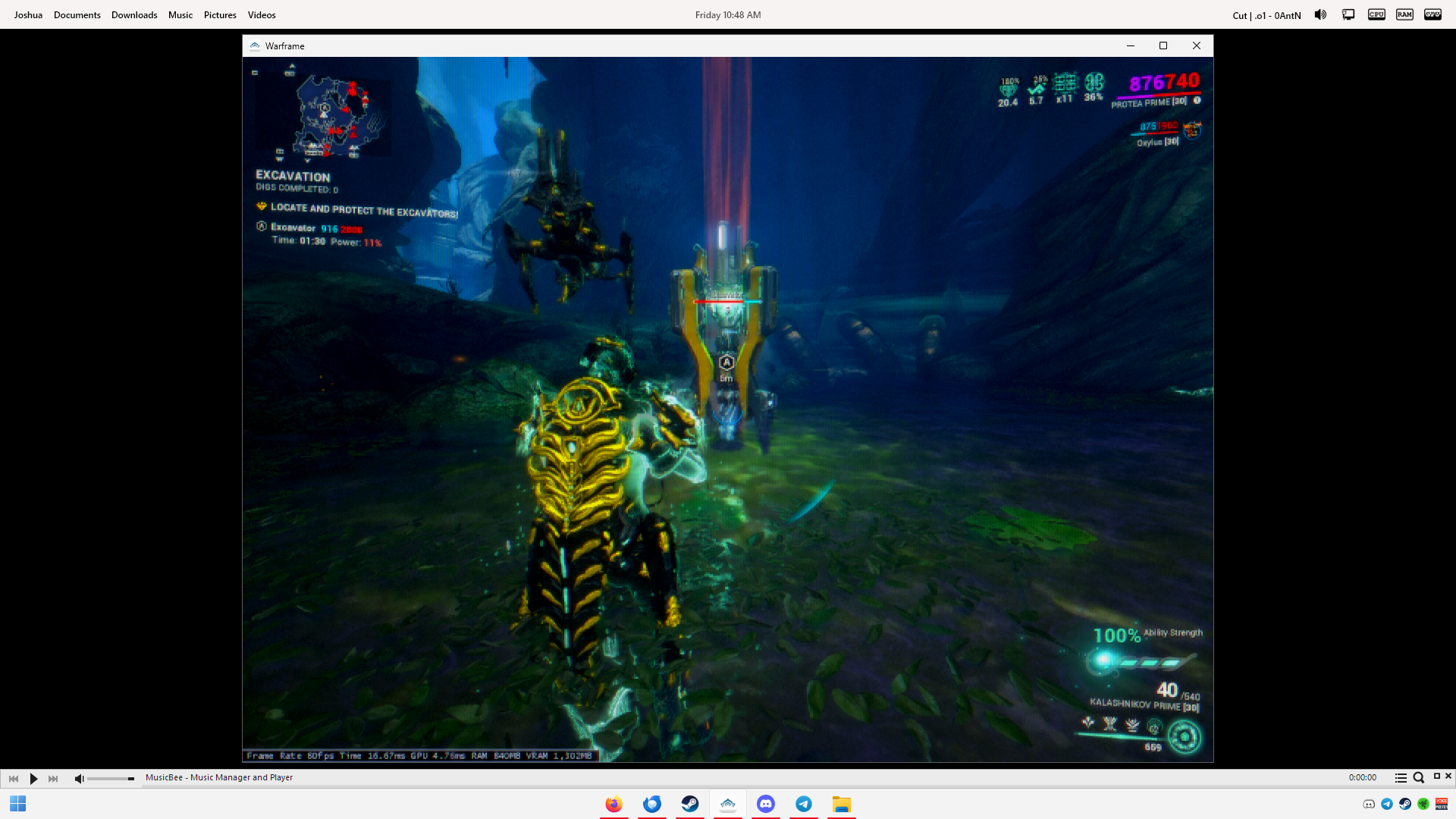Open Telegram from the taskbar
The width and height of the screenshot is (1456, 819).
click(804, 804)
